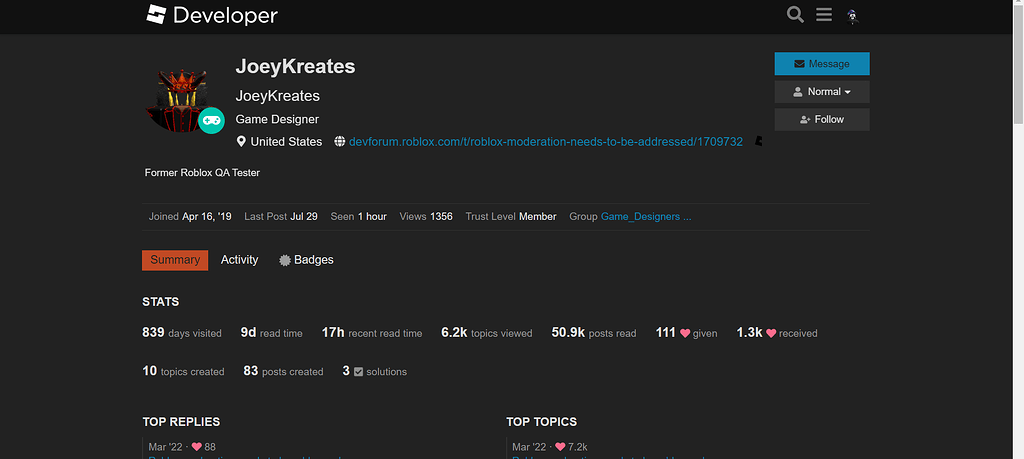Click the Former Roblox QA Tester bio
This screenshot has height=459, width=1024.
click(x=202, y=173)
